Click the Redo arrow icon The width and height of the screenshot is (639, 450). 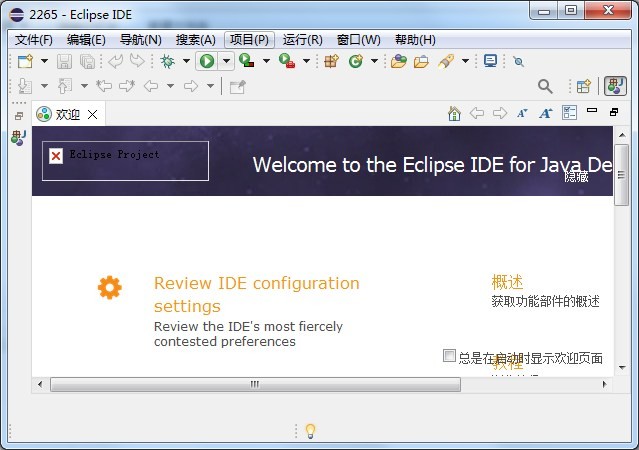click(x=137, y=62)
